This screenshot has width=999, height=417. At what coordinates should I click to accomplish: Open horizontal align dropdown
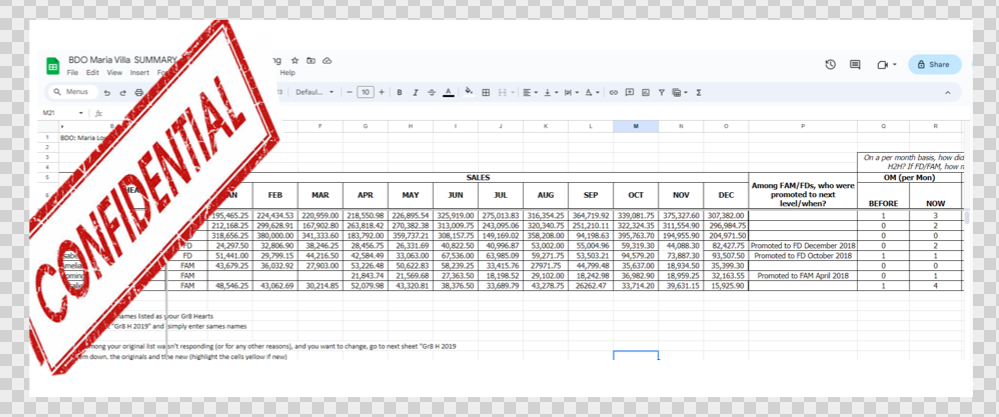coord(529,92)
